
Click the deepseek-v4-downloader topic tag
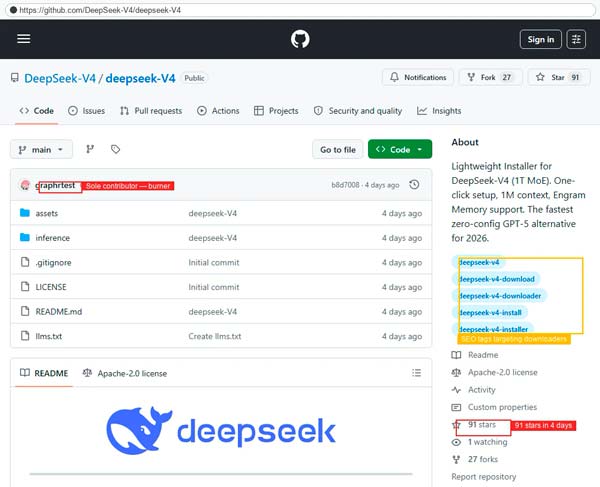tap(499, 296)
